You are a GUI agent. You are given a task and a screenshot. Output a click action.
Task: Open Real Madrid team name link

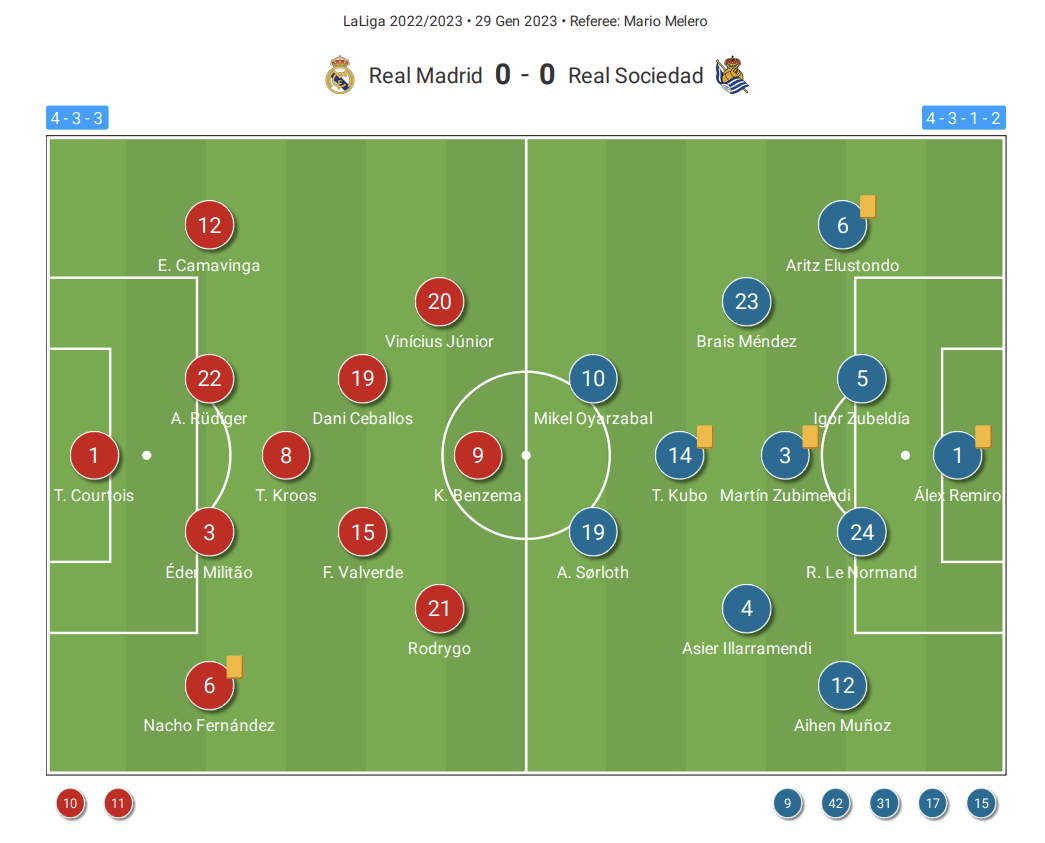click(425, 75)
